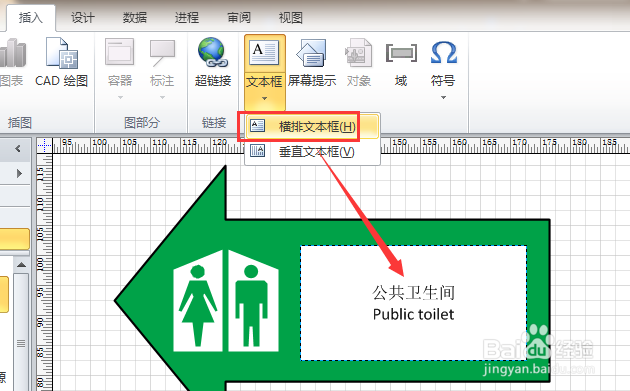The image size is (630, 391).
Task: Insert a CAD 绘图 drawing
Action: coord(61,62)
